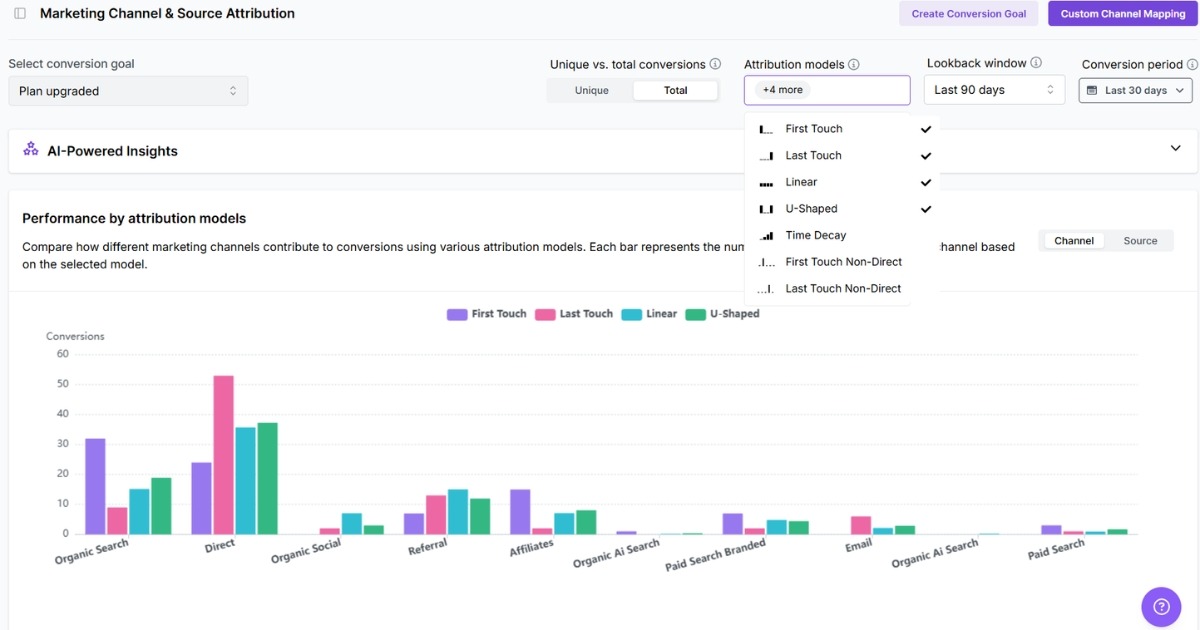Viewport: 1200px width, 630px height.
Task: Select the Time Decay attribution model icon
Action: pos(766,235)
